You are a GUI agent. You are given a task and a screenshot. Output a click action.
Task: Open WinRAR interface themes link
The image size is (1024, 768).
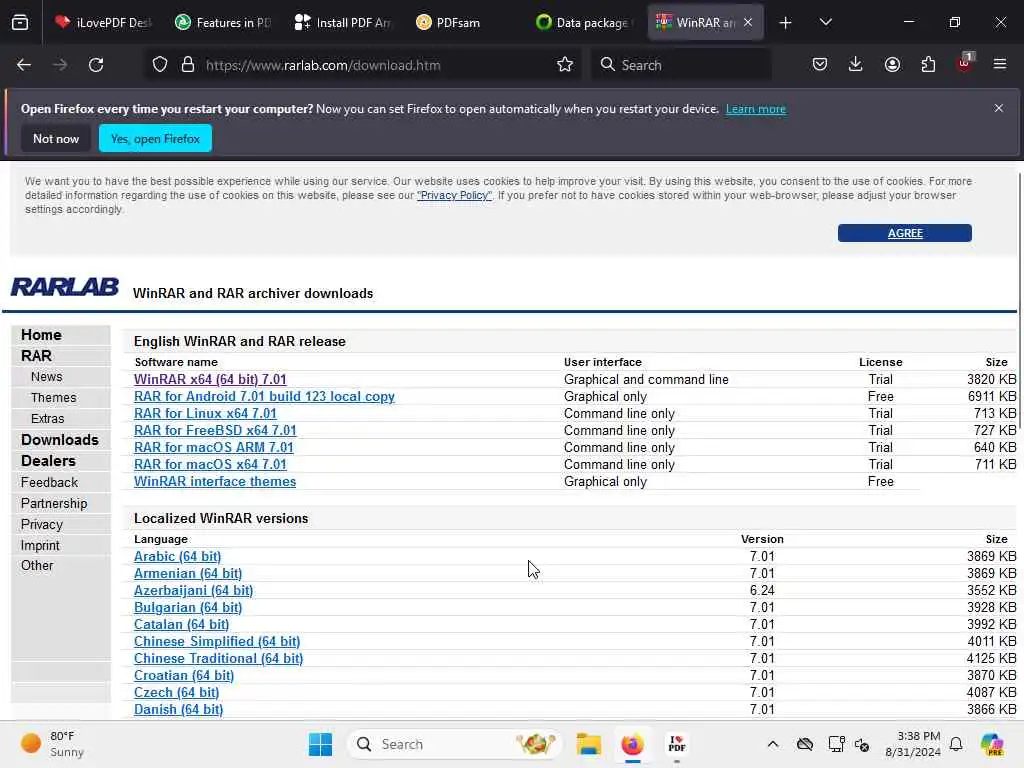tap(215, 481)
